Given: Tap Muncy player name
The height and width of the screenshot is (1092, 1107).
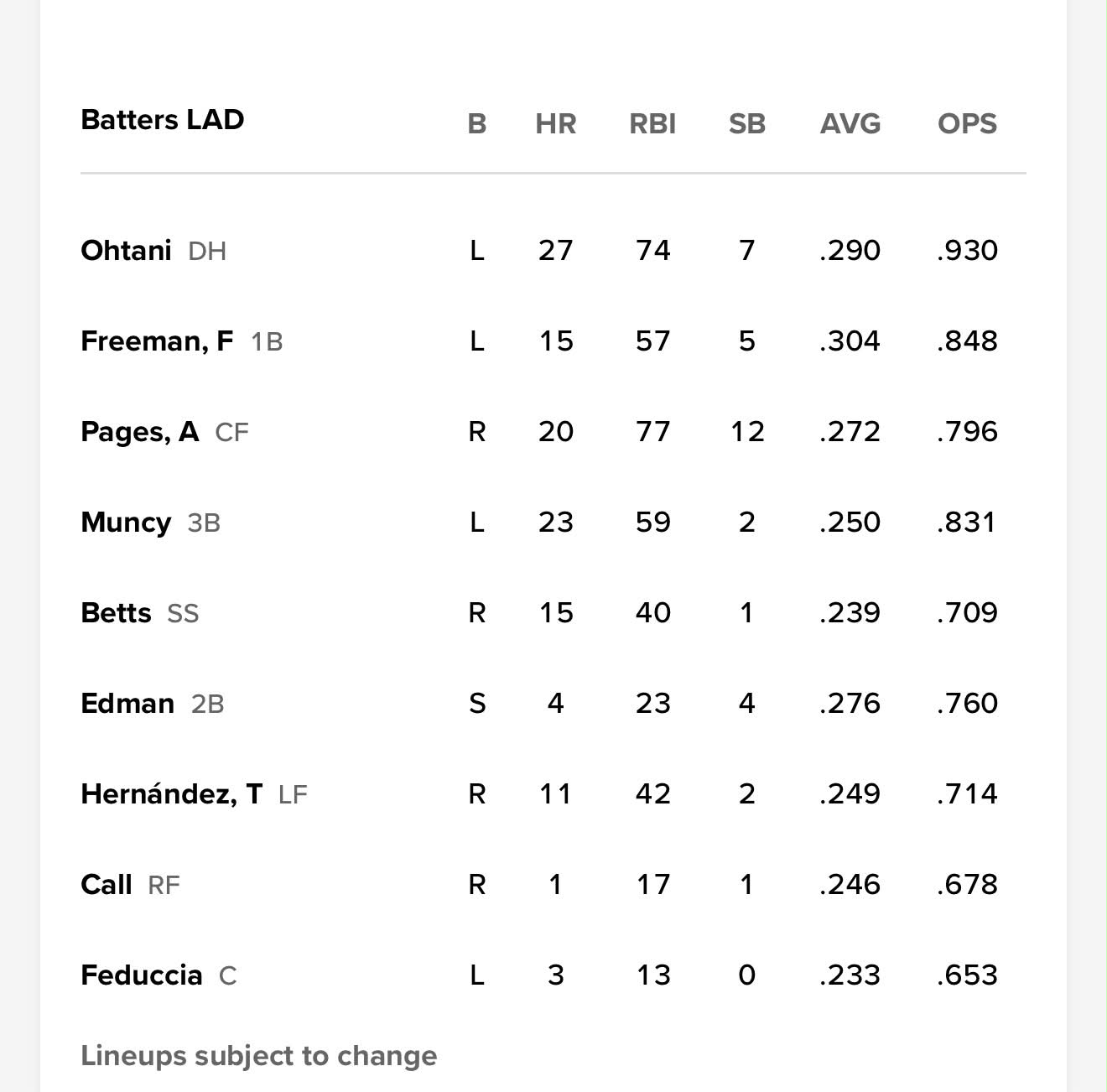Looking at the screenshot, I should (x=126, y=522).
